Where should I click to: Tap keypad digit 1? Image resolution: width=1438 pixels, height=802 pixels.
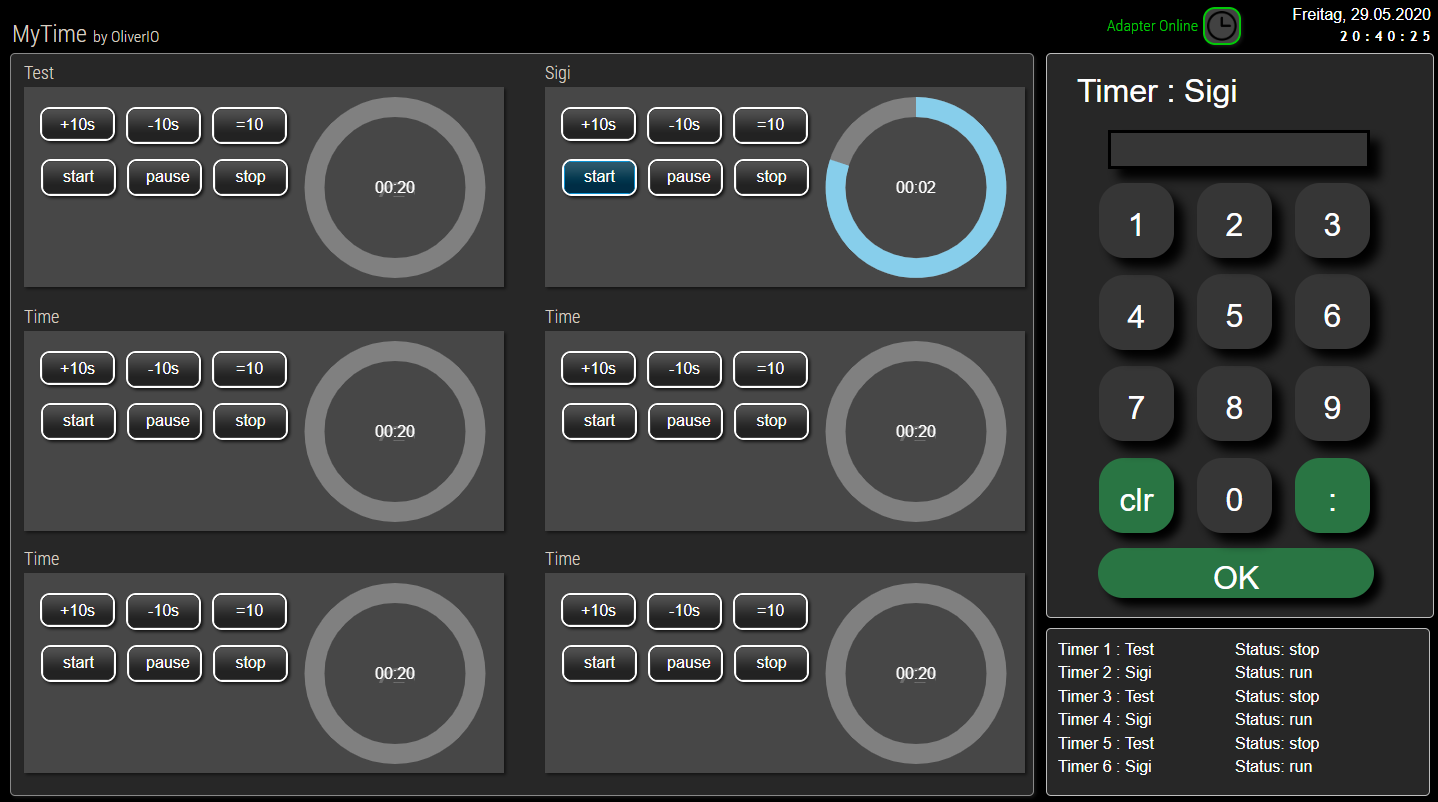click(1136, 221)
